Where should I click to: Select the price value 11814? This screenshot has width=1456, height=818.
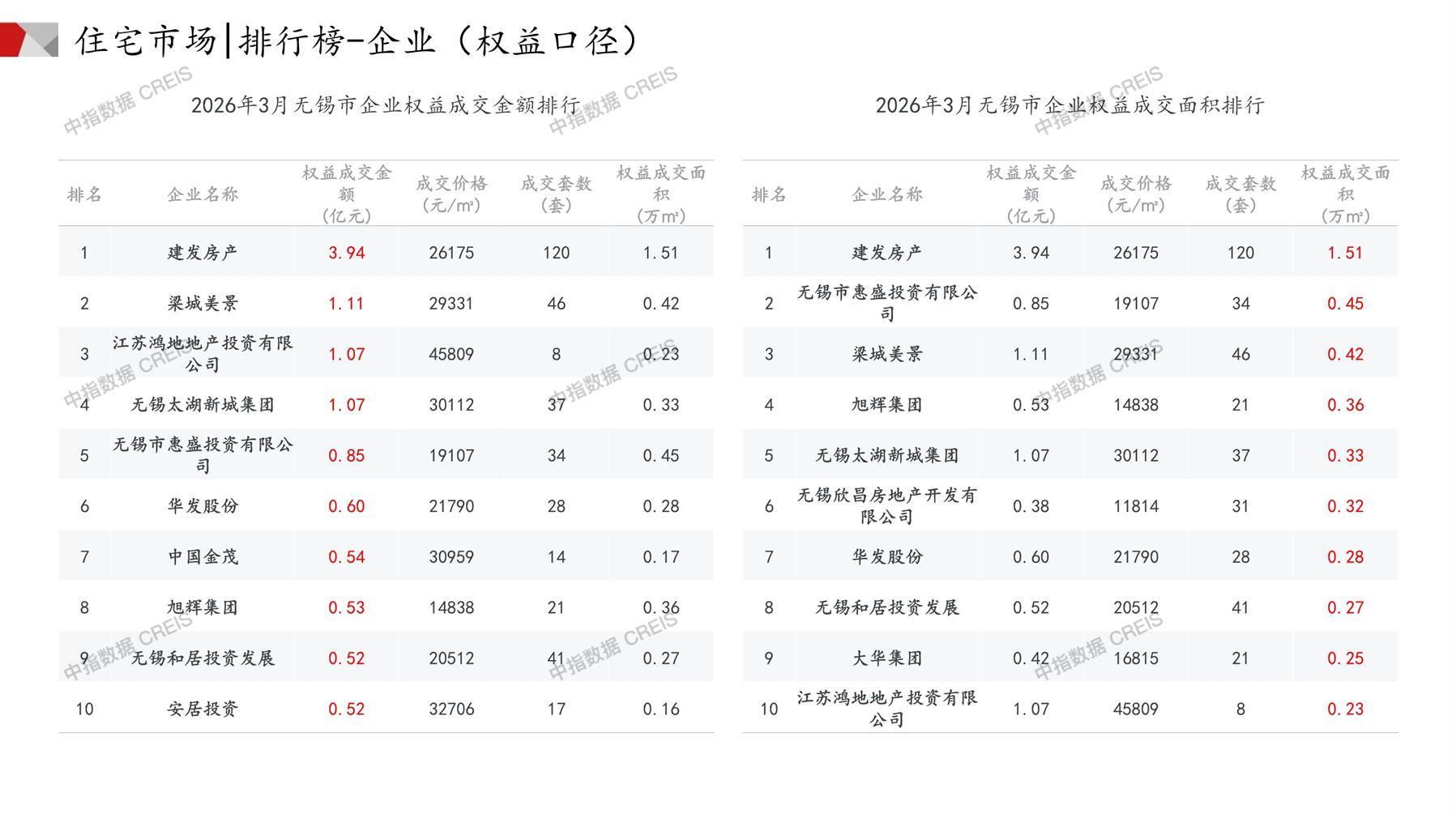coord(1135,506)
